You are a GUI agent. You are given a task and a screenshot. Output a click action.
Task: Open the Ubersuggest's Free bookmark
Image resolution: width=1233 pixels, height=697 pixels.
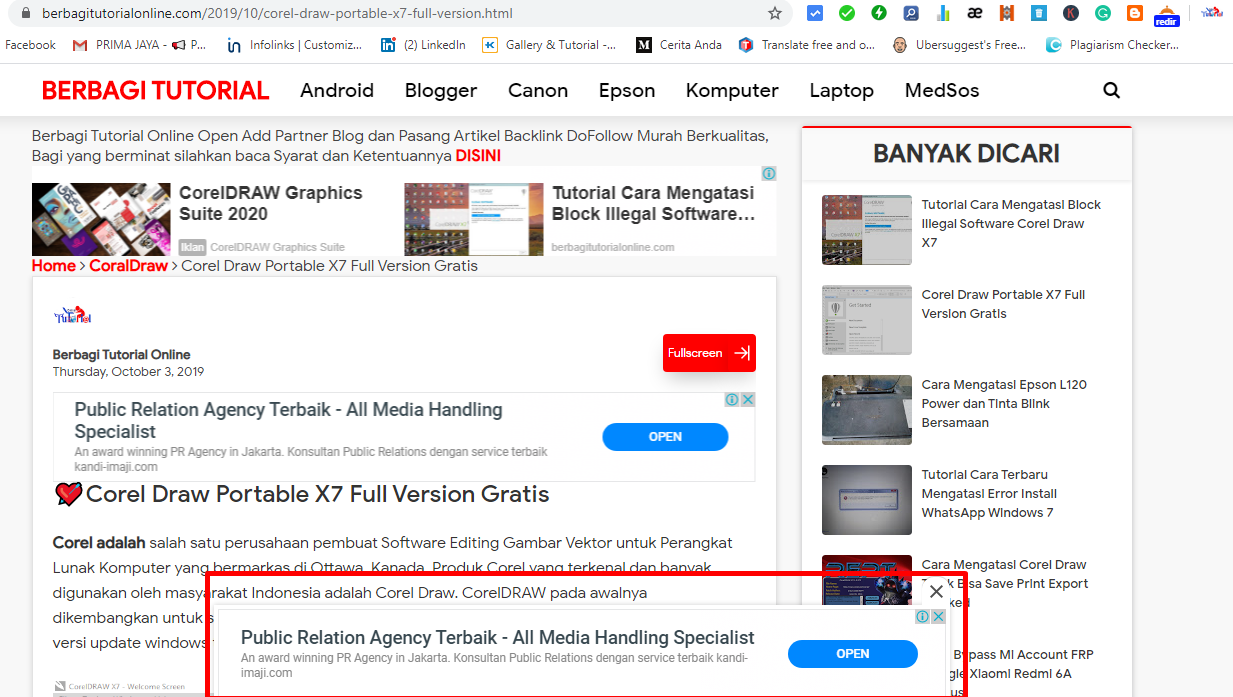click(x=960, y=45)
